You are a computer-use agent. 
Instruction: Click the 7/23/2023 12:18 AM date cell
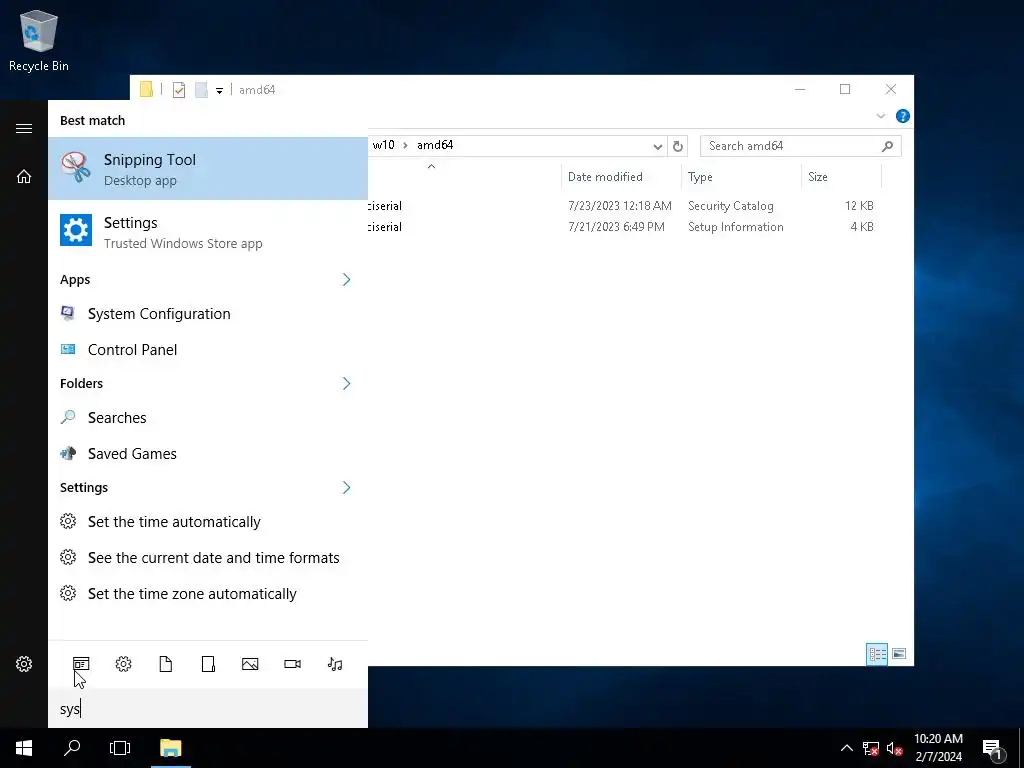(620, 206)
